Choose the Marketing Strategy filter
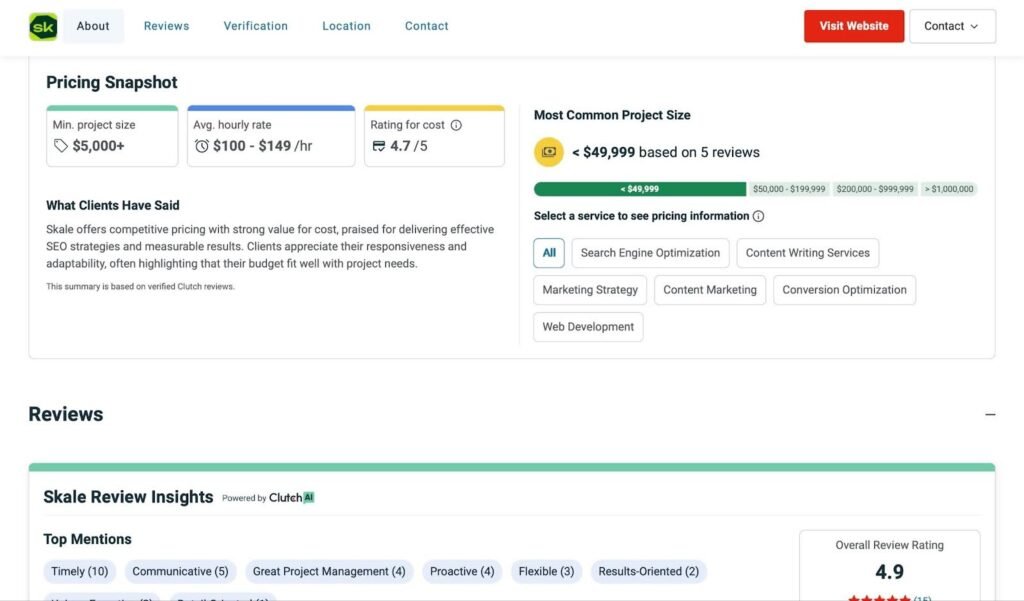This screenshot has height=601, width=1024. 590,290
